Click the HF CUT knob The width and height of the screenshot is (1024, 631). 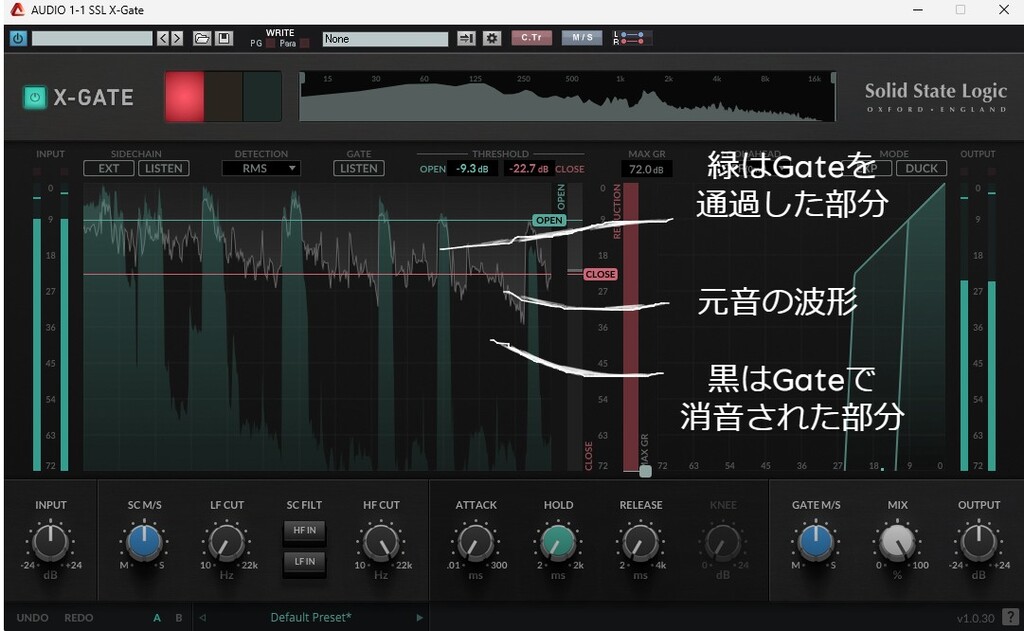[x=381, y=542]
